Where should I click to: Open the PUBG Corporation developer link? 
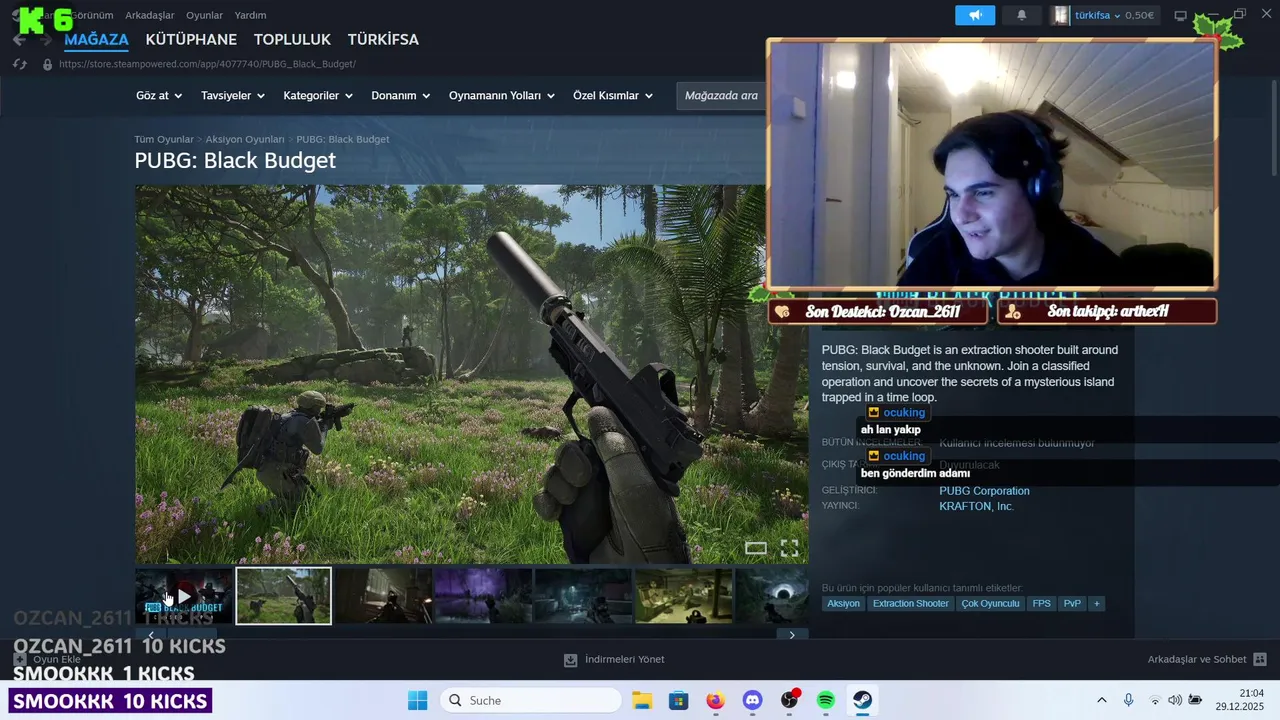tap(984, 491)
